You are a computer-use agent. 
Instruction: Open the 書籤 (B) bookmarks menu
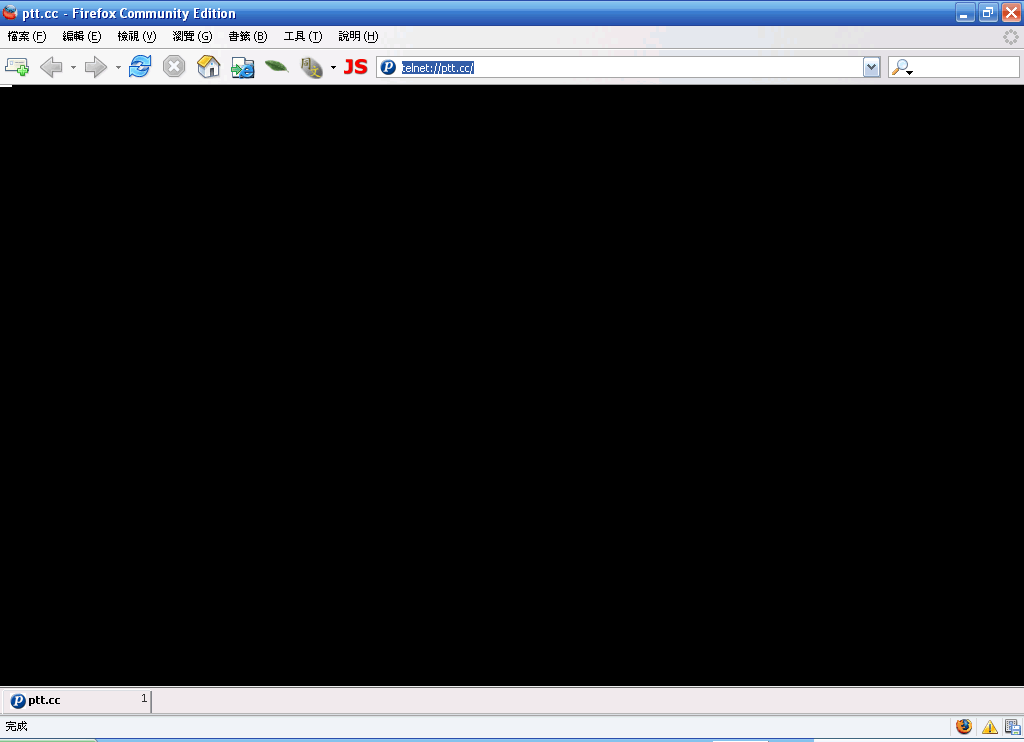247,36
